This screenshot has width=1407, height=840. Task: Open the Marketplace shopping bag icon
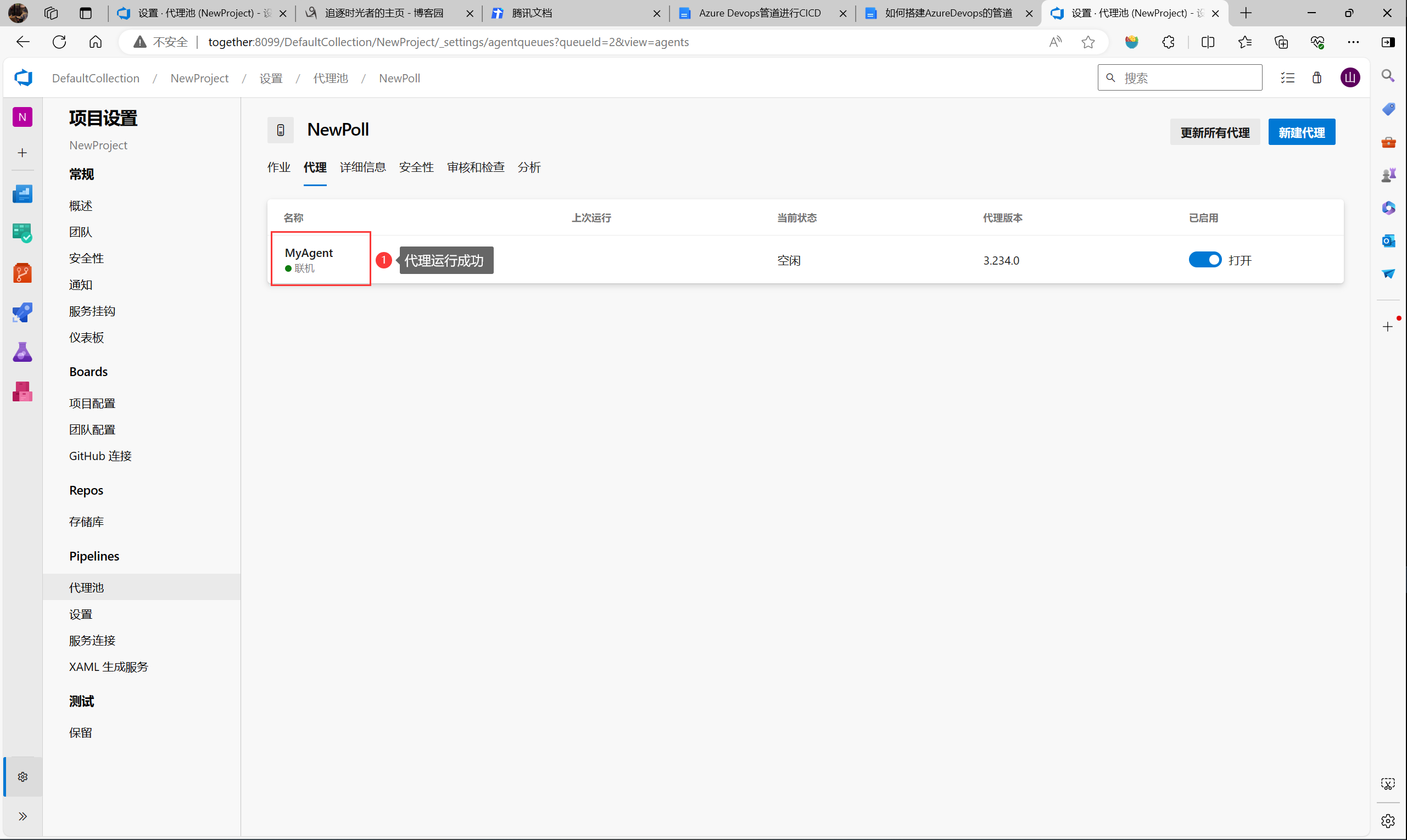coord(1317,78)
